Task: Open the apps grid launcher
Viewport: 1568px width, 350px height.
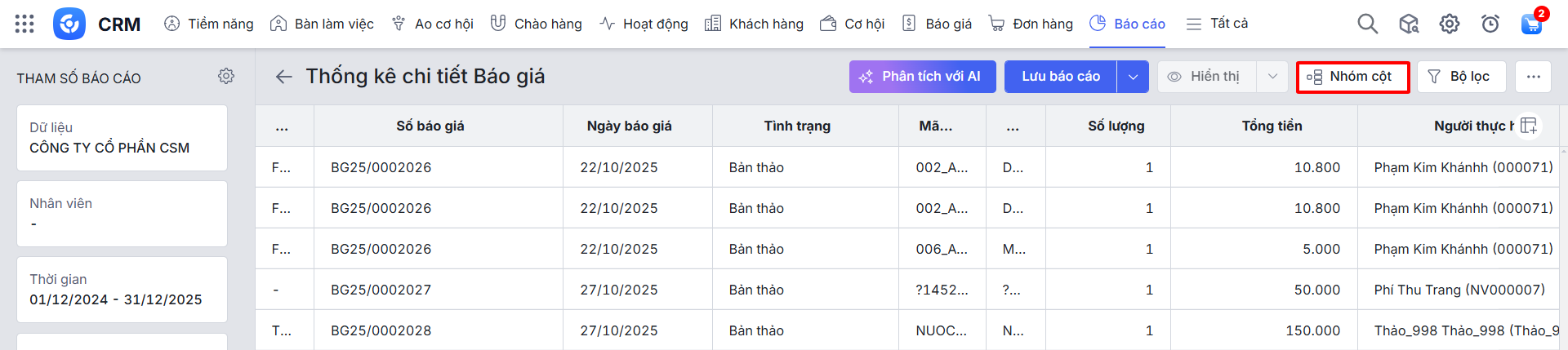Action: (24, 24)
